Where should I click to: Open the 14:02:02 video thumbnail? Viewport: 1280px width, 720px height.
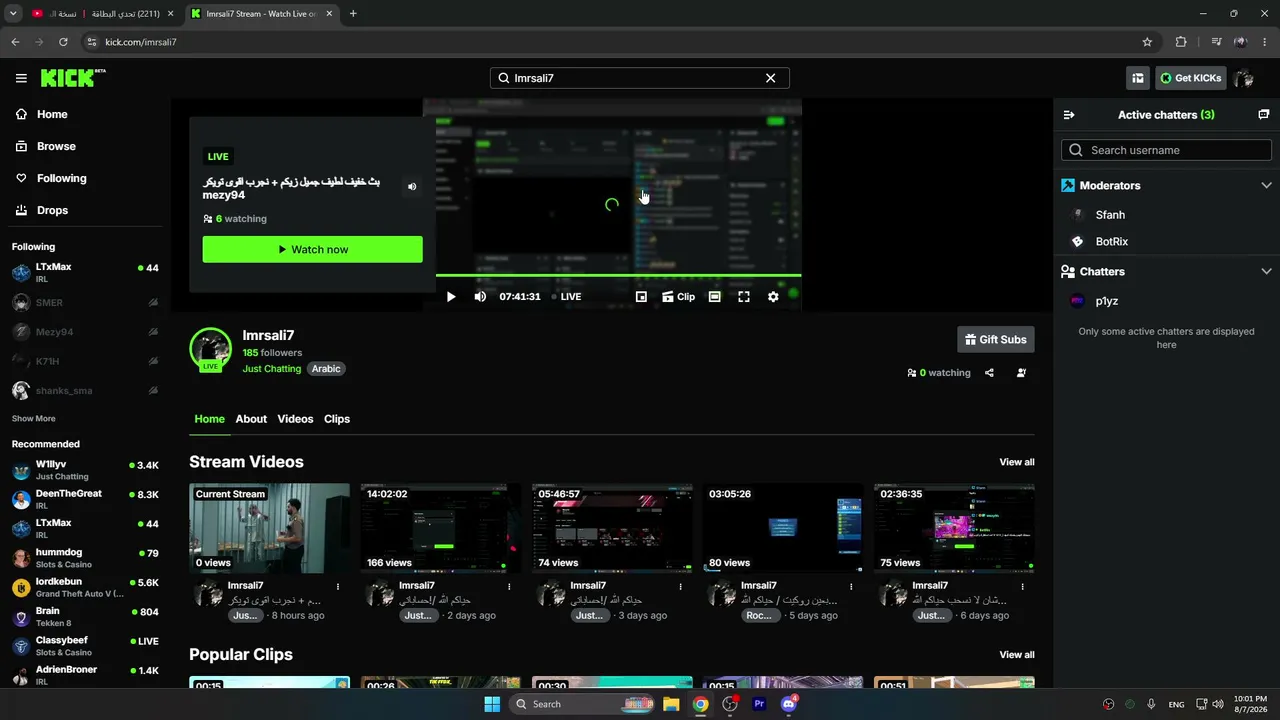coord(441,529)
